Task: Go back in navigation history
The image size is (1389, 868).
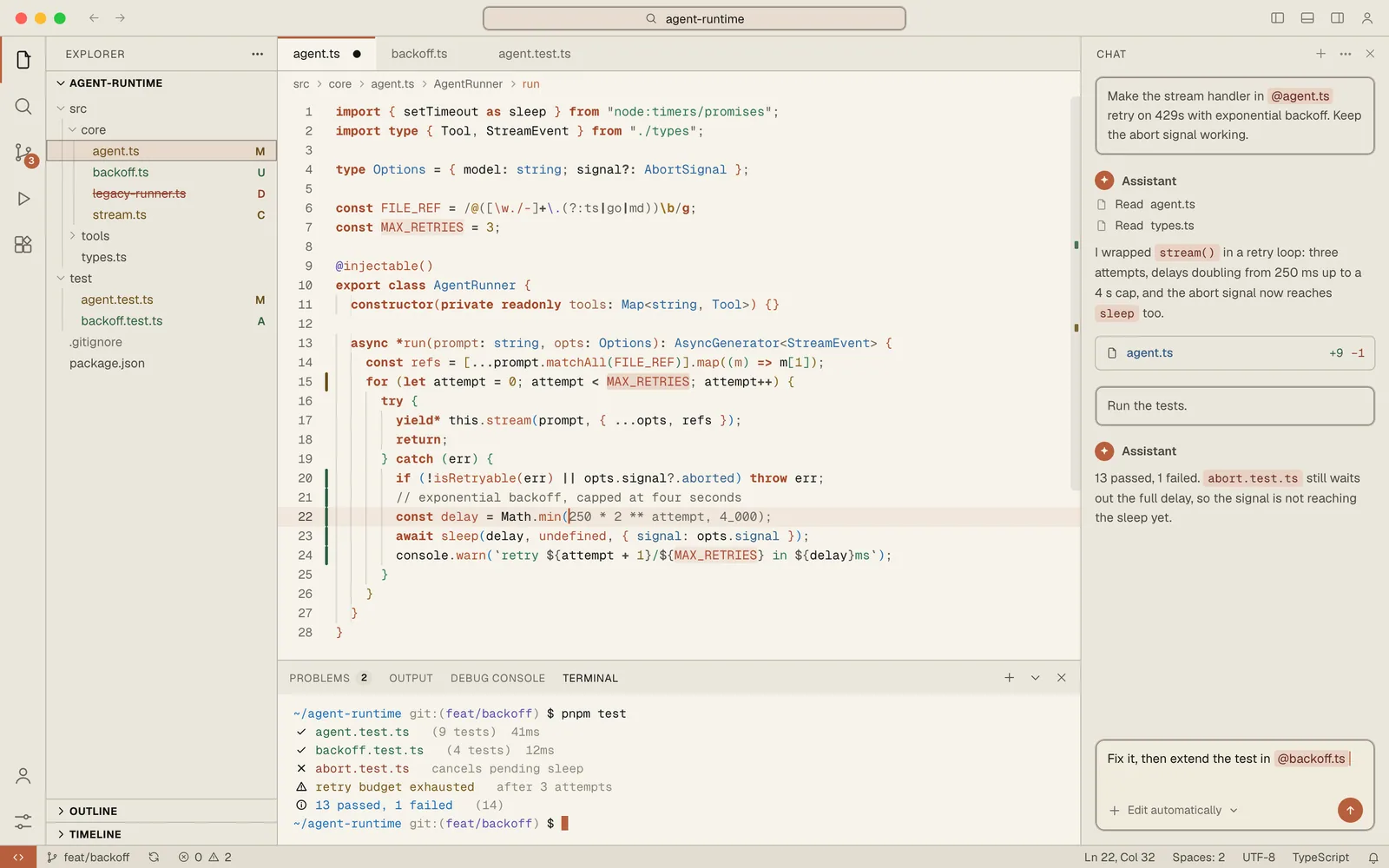Action: pyautogui.click(x=94, y=18)
